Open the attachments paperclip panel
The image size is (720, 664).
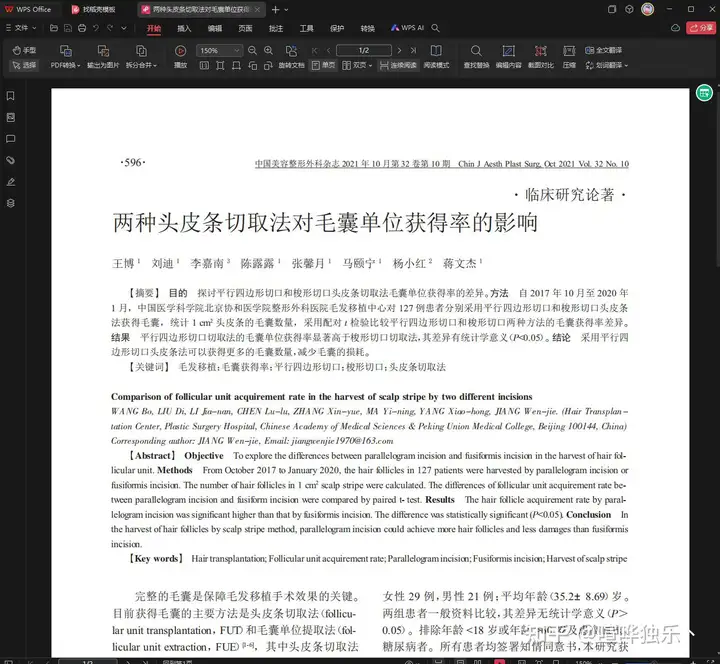[x=10, y=160]
